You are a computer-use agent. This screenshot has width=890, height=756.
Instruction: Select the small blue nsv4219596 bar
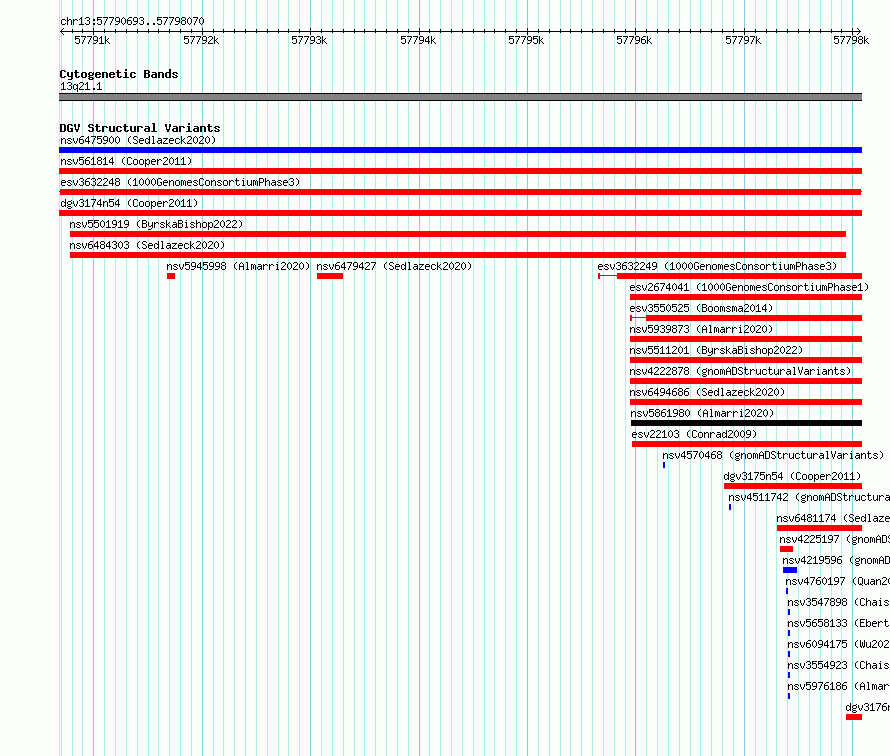pos(790,570)
